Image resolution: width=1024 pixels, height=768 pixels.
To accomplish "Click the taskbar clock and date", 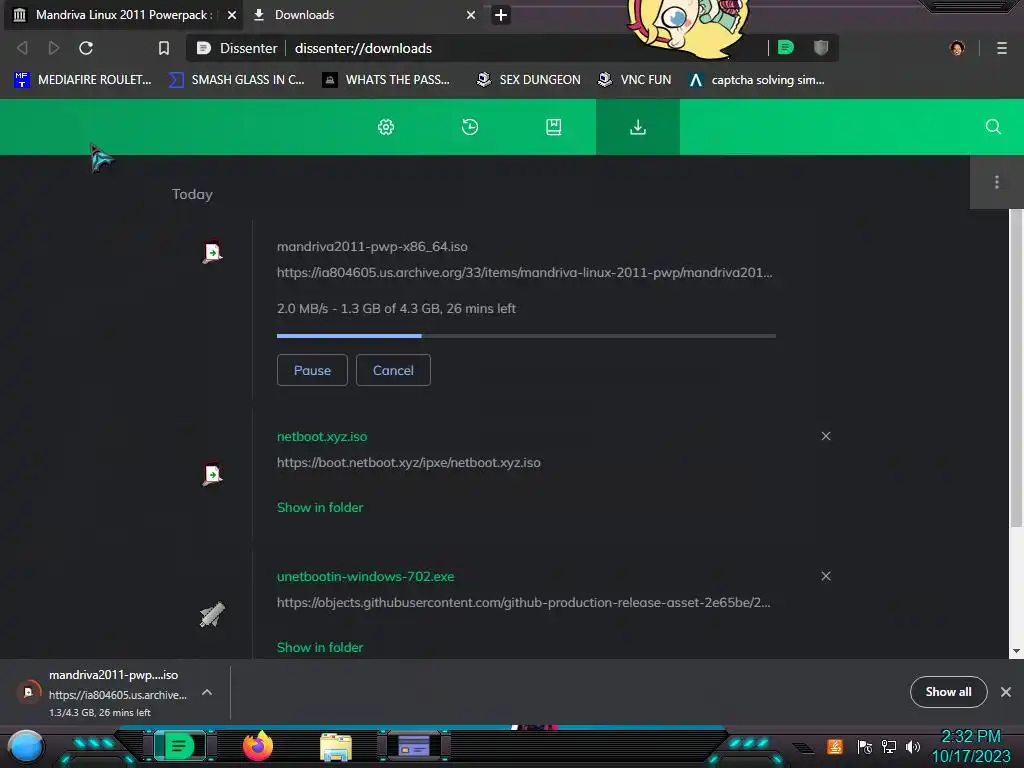I will point(970,746).
